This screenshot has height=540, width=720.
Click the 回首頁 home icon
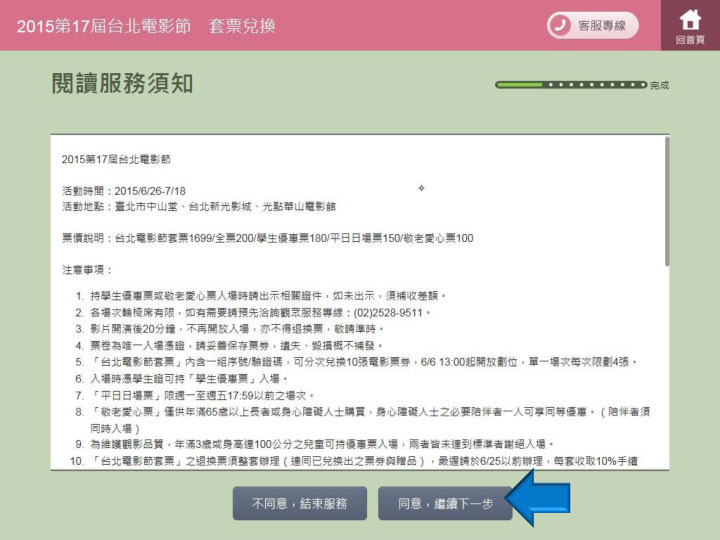(690, 25)
